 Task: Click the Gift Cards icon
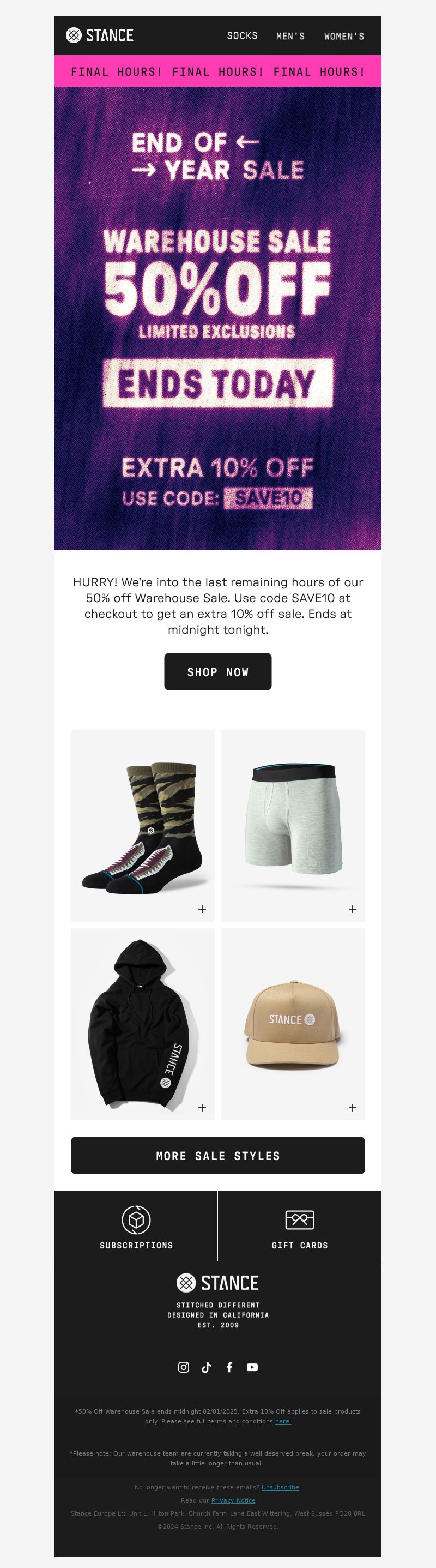(x=300, y=1219)
